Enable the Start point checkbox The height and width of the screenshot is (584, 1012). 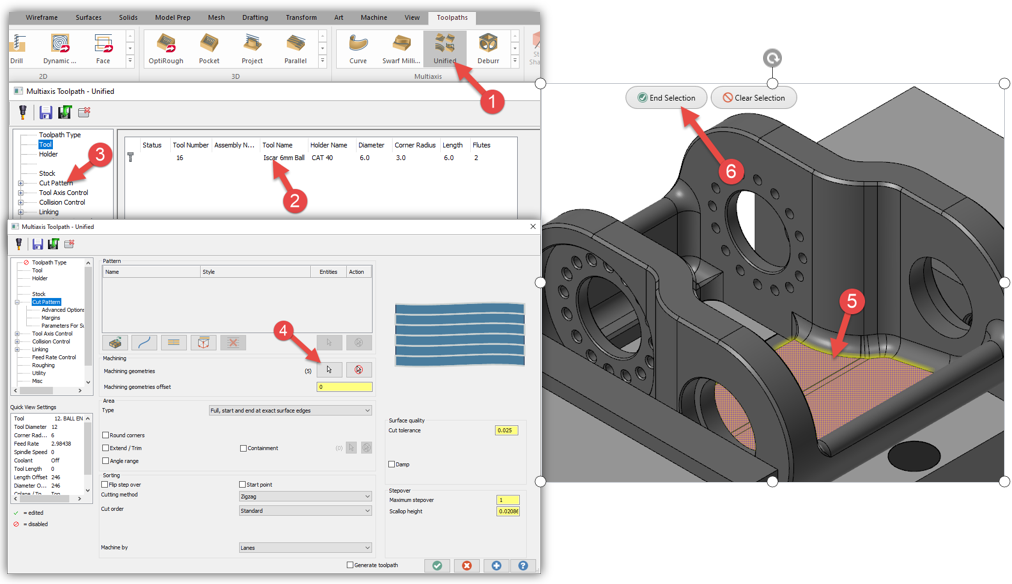click(243, 484)
